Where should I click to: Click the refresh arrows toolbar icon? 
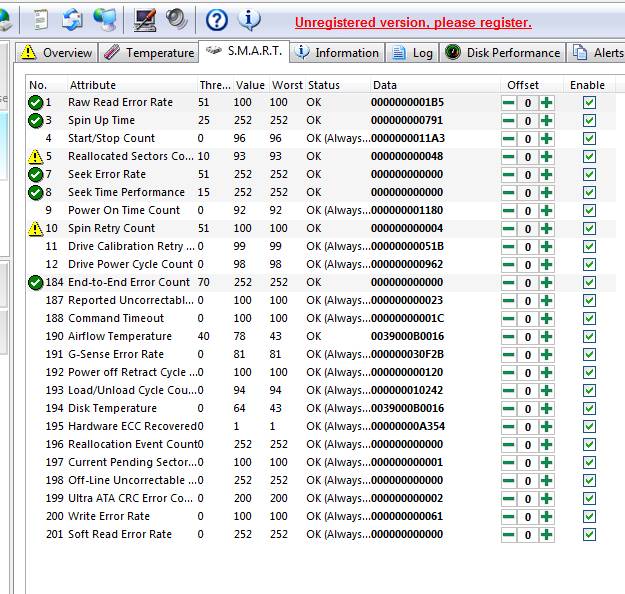pos(72,20)
